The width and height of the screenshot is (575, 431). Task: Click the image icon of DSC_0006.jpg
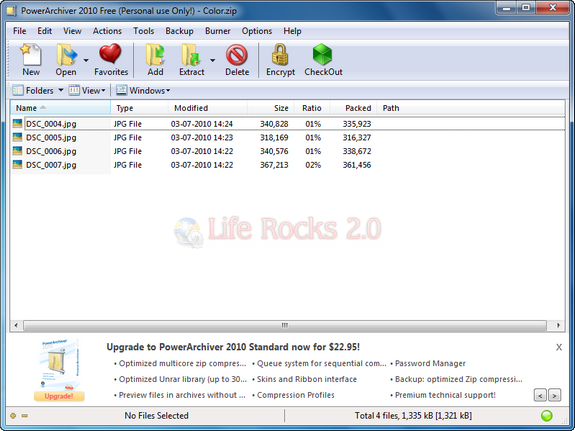pyautogui.click(x=17, y=151)
